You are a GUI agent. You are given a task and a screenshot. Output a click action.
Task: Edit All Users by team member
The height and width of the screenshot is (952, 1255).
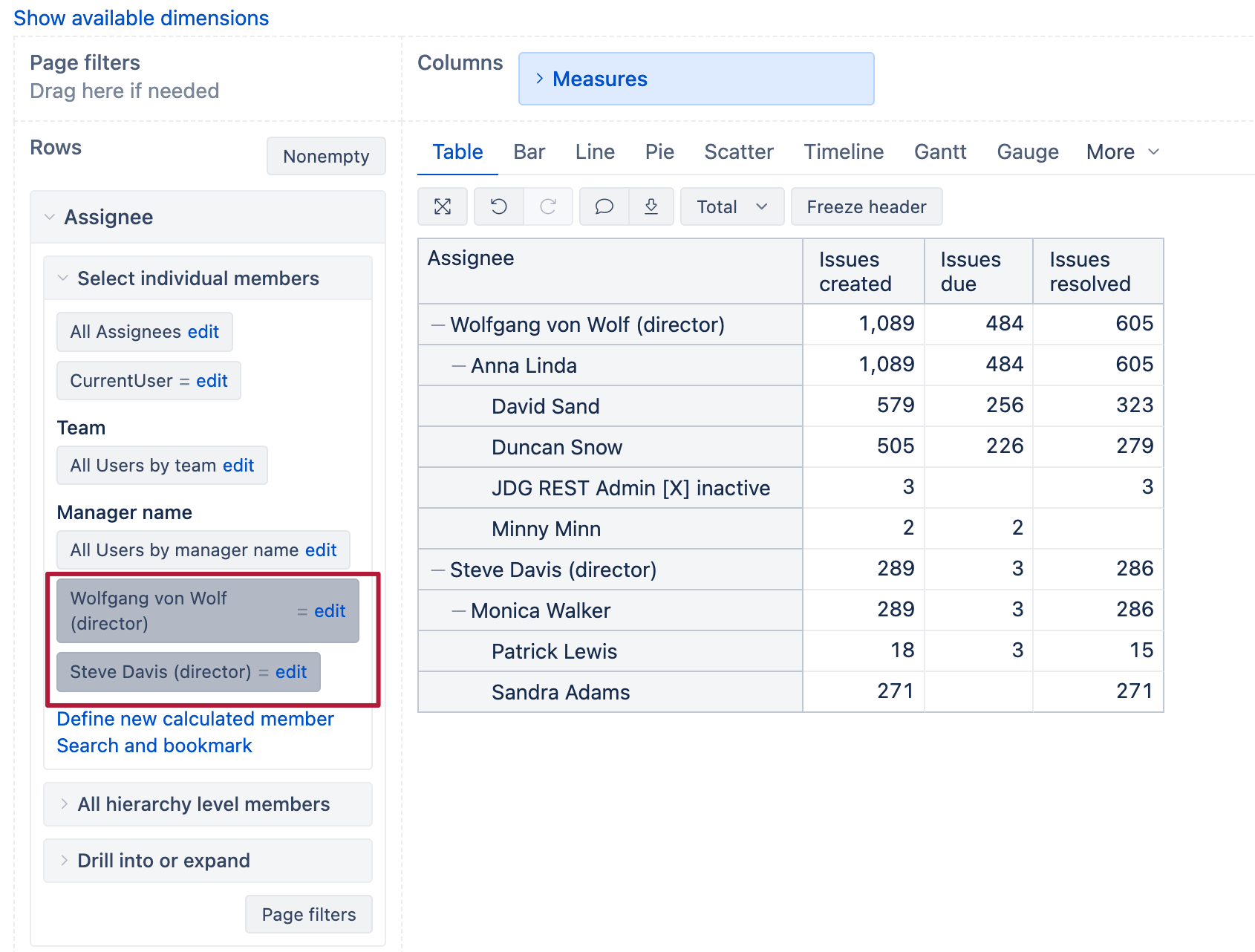coord(238,466)
